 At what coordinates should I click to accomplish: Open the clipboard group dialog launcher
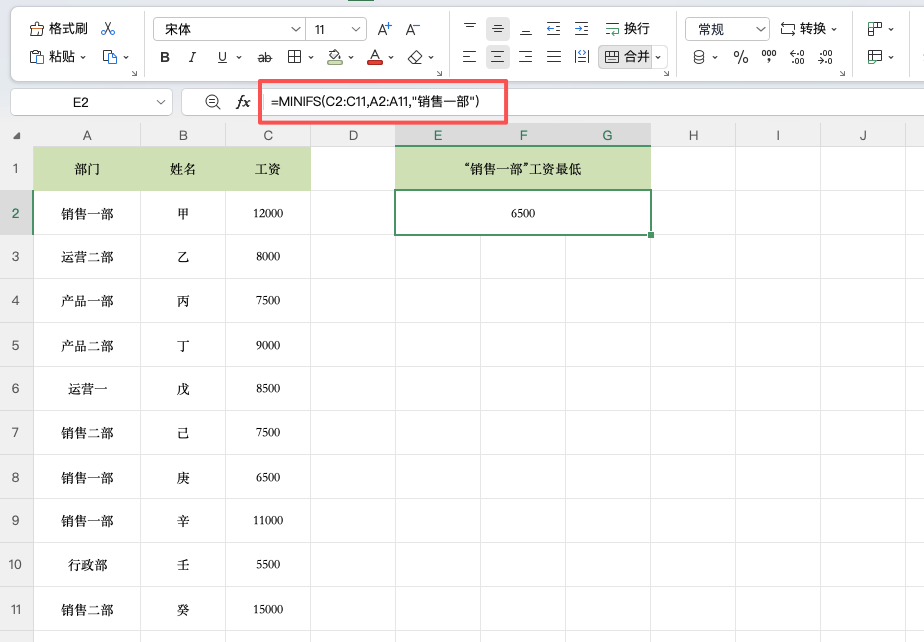coord(134,74)
